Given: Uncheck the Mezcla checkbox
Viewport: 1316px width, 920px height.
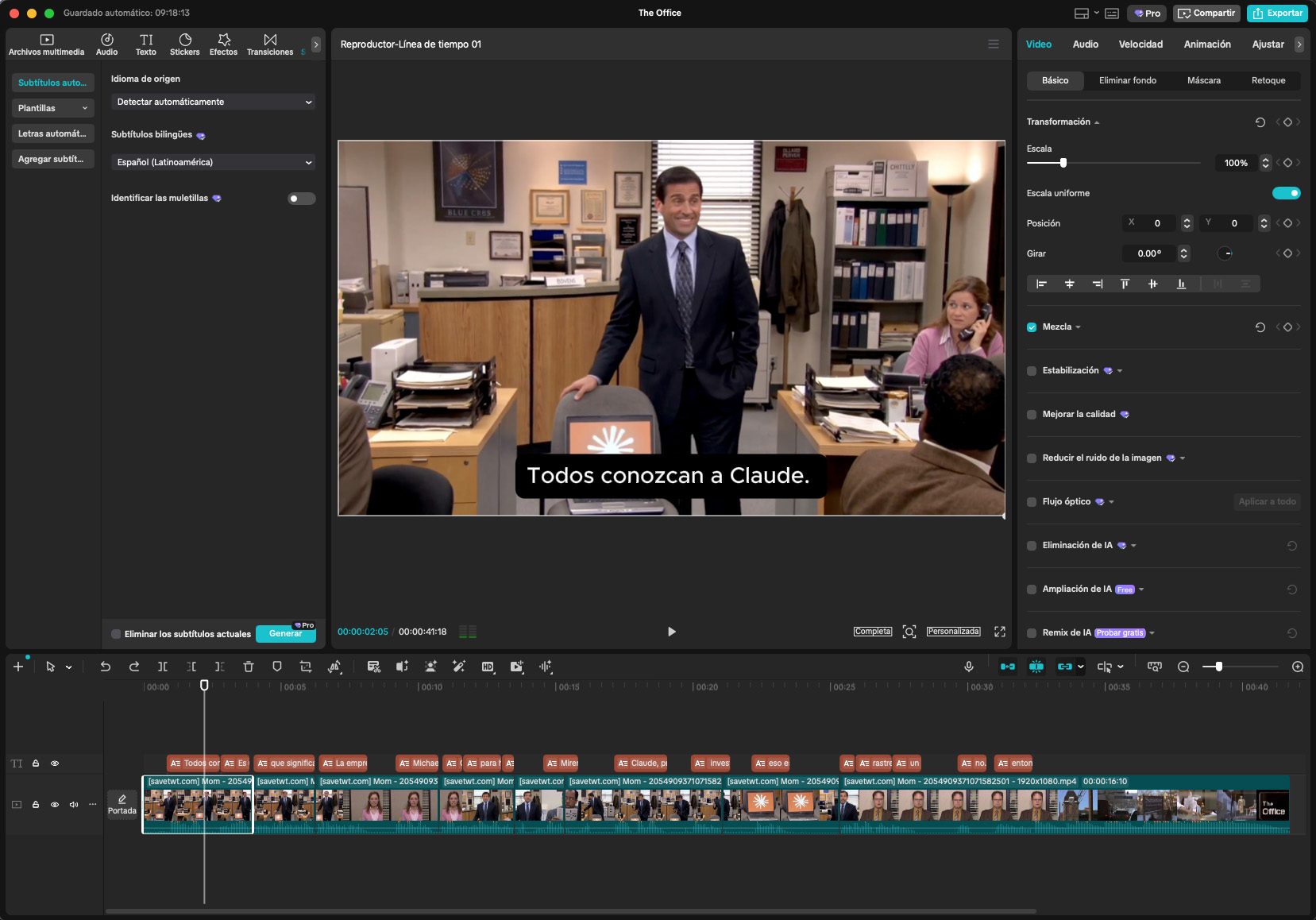Looking at the screenshot, I should tap(1032, 327).
